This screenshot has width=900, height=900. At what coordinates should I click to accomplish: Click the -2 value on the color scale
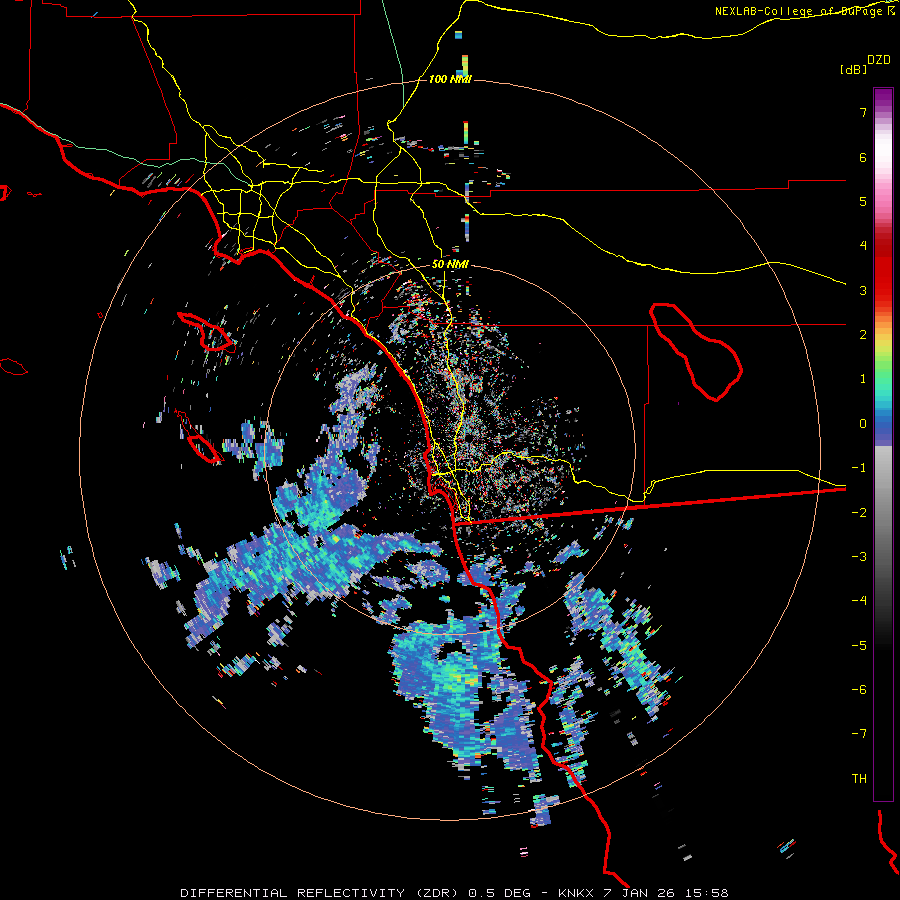(859, 513)
